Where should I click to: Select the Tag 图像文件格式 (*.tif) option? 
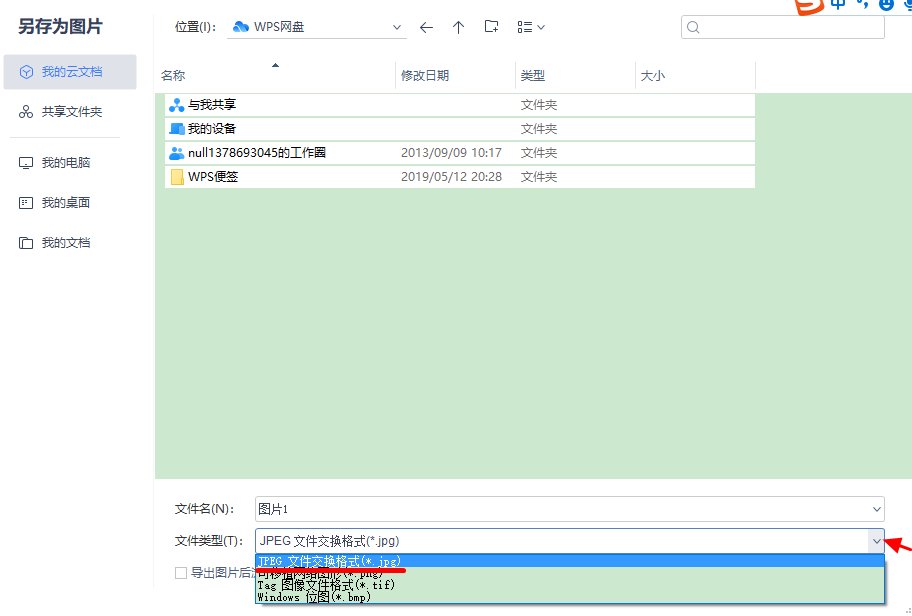(320, 584)
